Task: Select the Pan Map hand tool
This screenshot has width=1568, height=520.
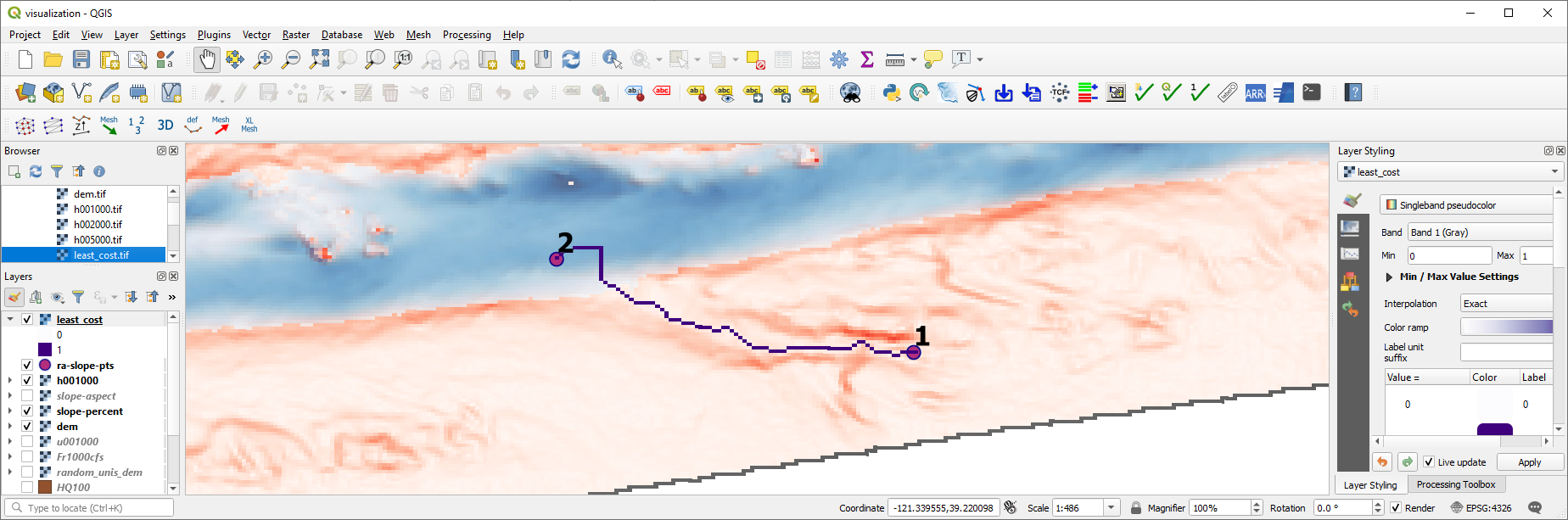Action: [206, 59]
